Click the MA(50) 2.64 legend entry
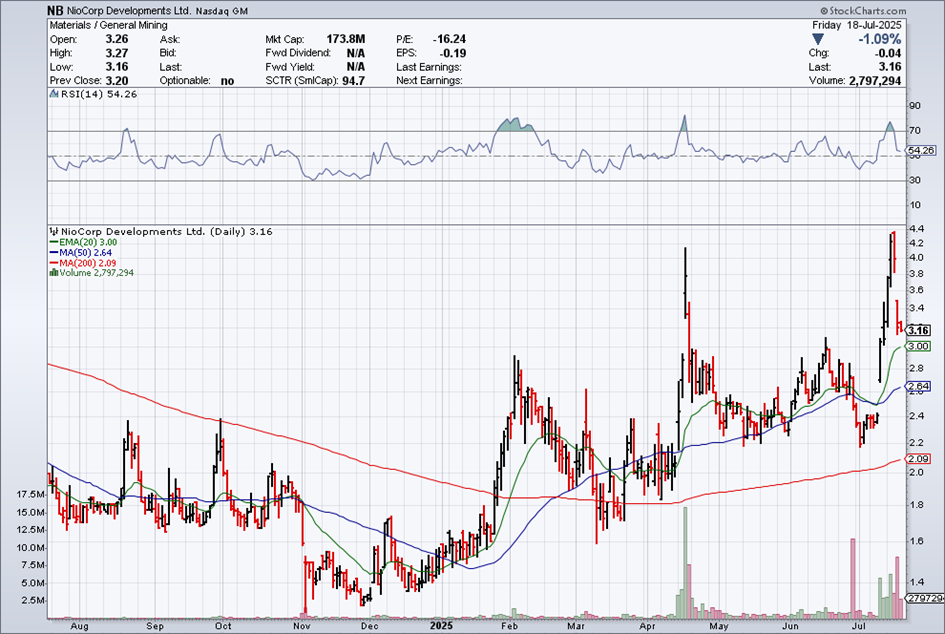Image resolution: width=945 pixels, height=634 pixels. click(x=86, y=253)
